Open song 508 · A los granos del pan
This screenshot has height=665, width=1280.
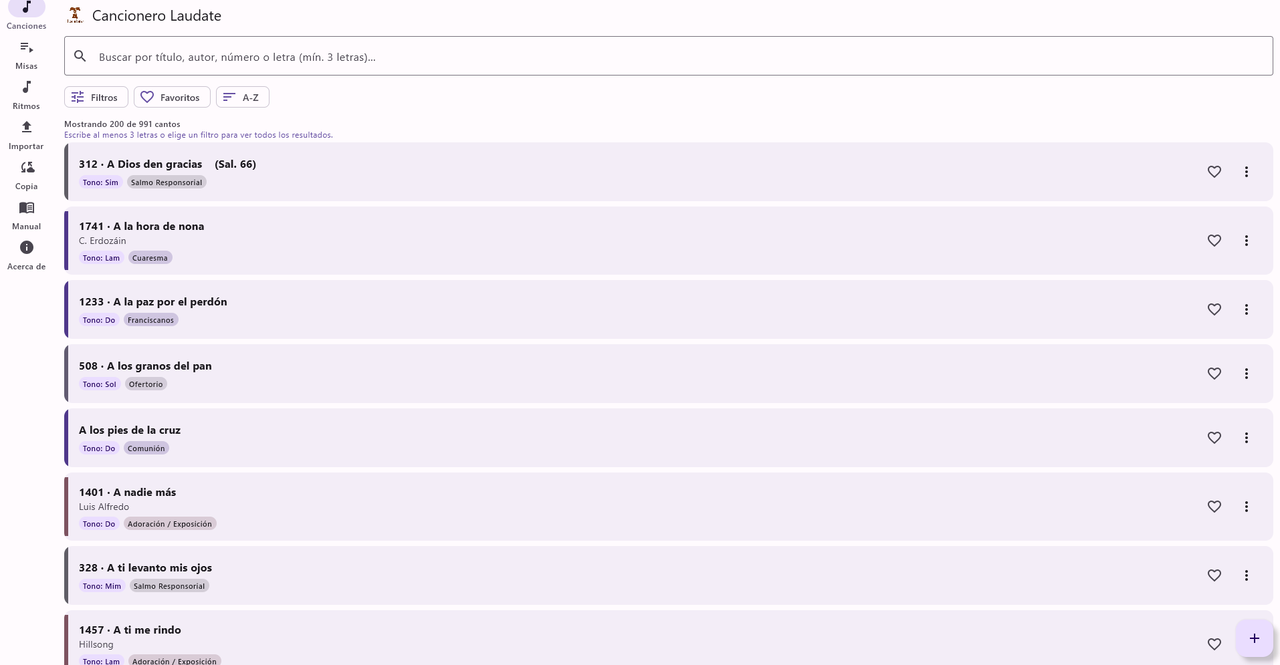(x=668, y=374)
